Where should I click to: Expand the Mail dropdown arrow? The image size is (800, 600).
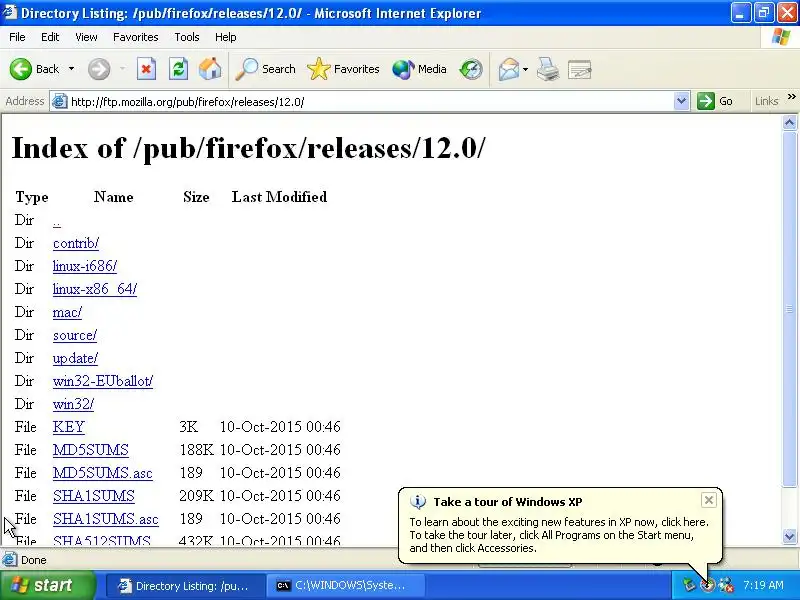[x=526, y=69]
